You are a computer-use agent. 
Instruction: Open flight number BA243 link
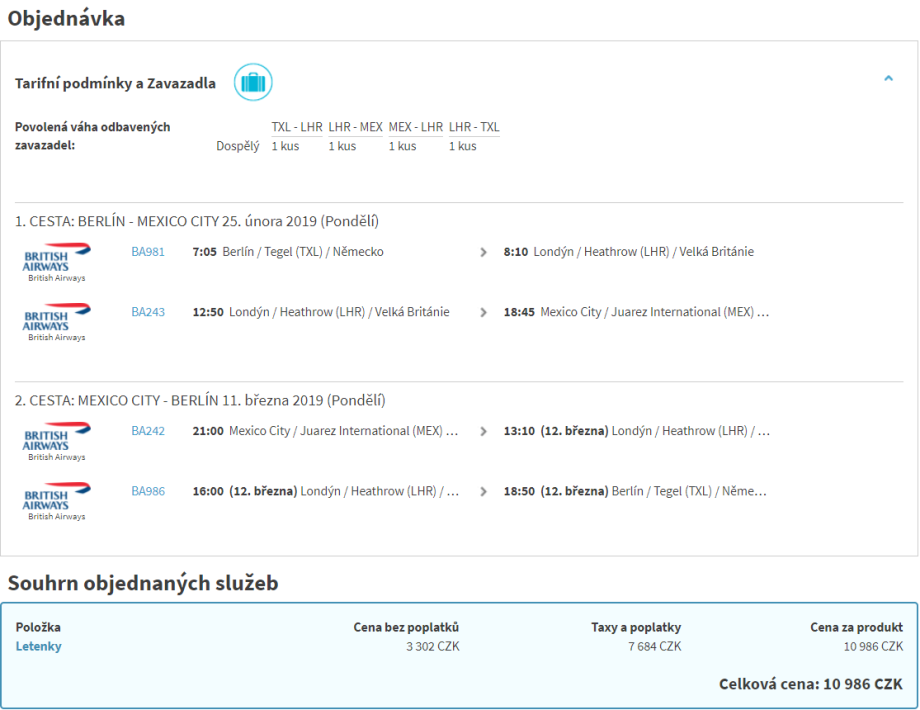(x=148, y=312)
